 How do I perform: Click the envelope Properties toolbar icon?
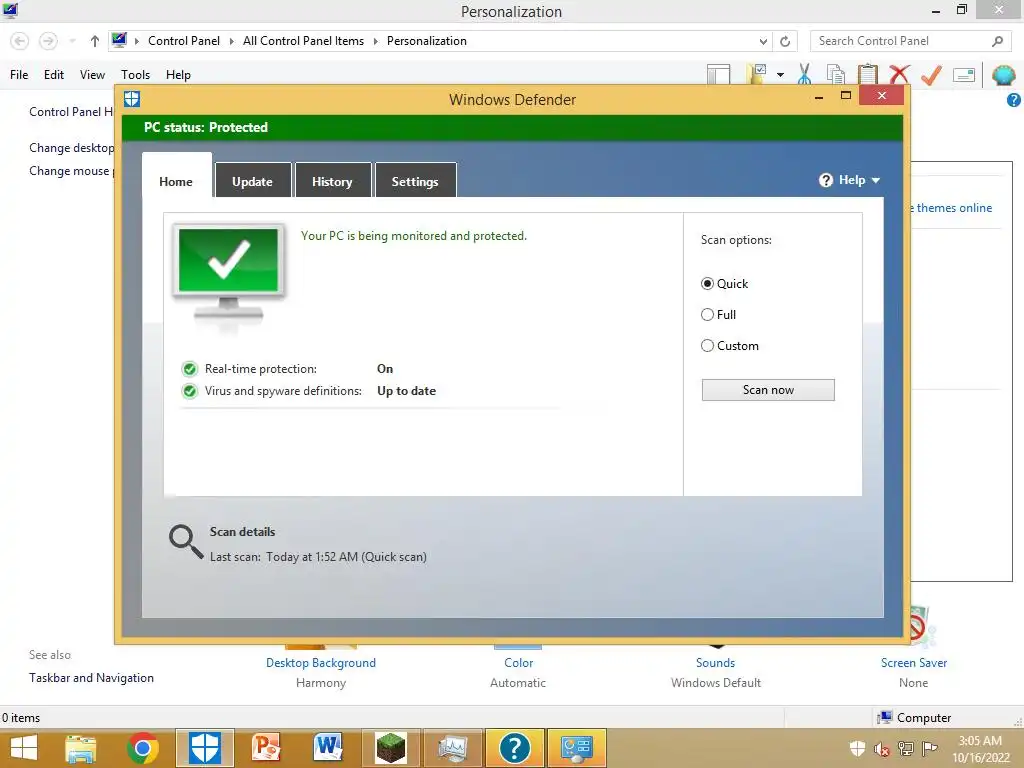click(964, 74)
